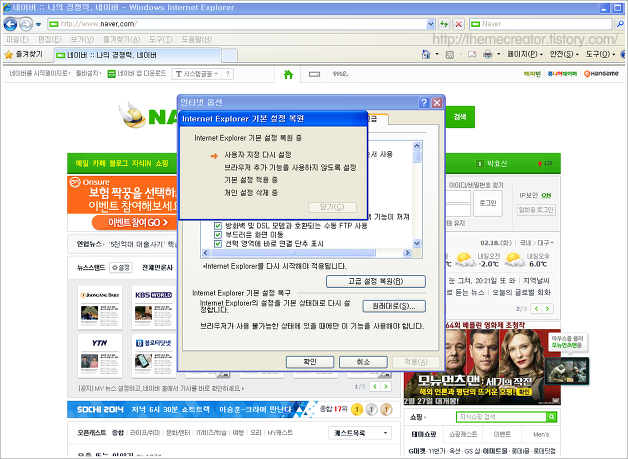Click the 원래대로(S)... reset button
This screenshot has width=628, height=459.
click(394, 306)
